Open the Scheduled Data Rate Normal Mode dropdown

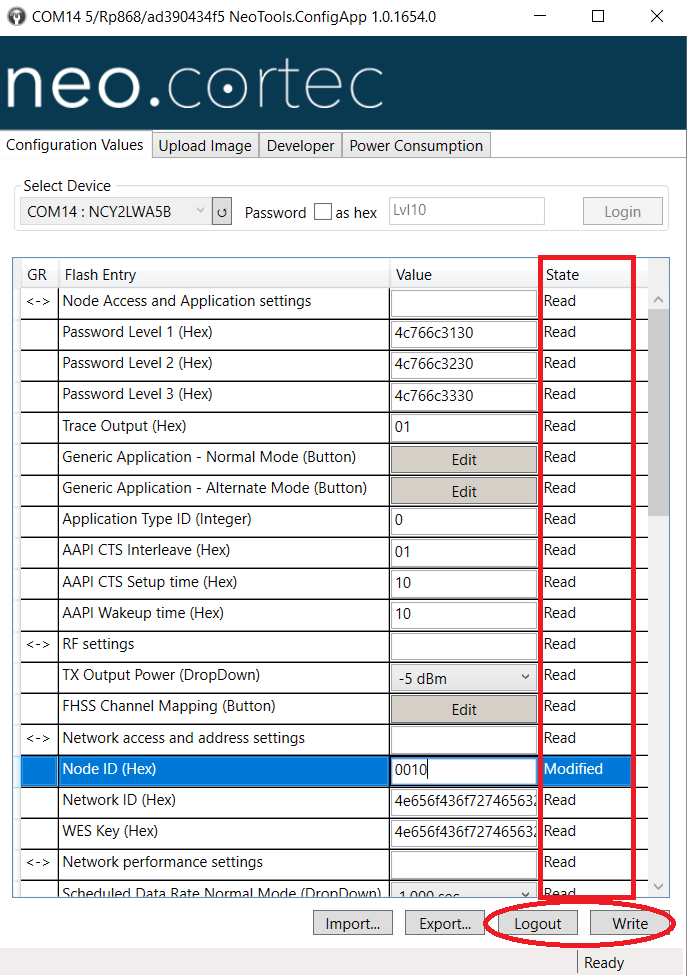coord(464,891)
